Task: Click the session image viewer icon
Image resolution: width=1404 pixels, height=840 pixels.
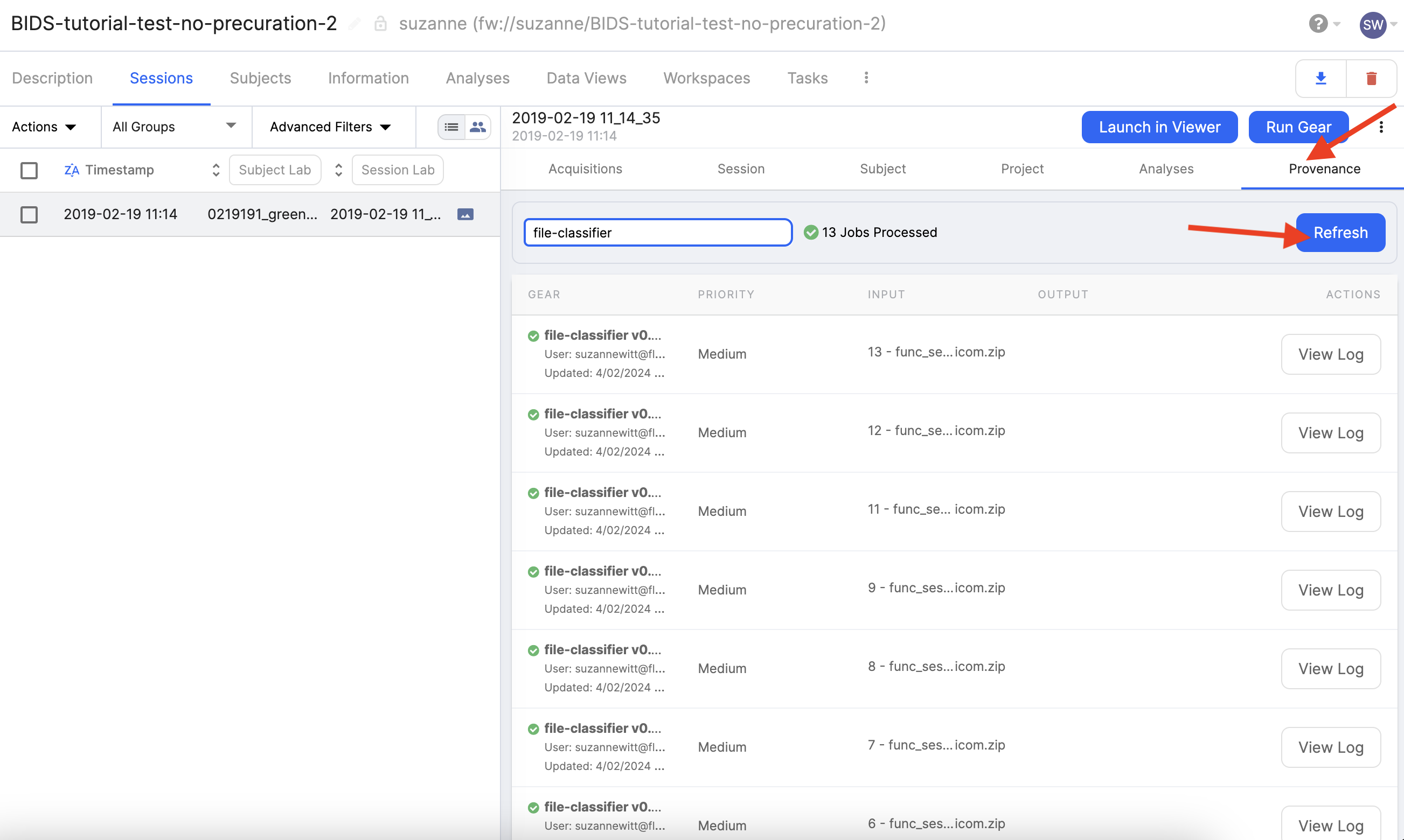Action: [x=465, y=214]
